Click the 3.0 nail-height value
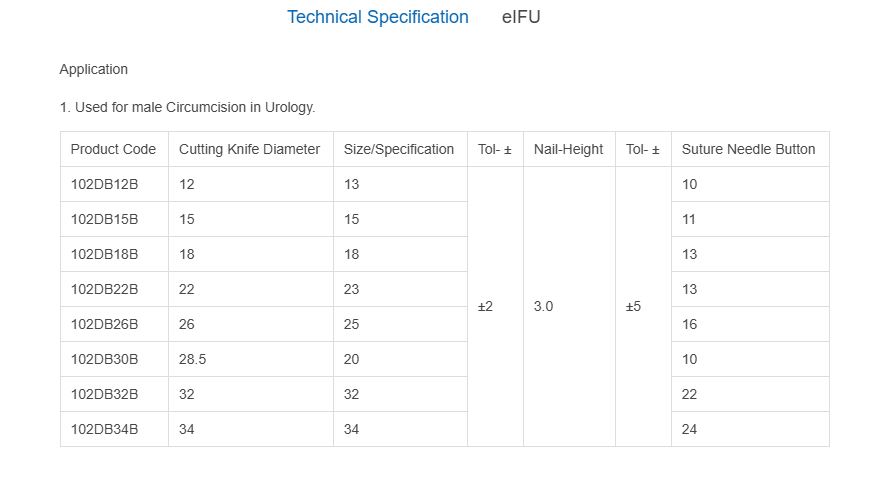 (543, 307)
